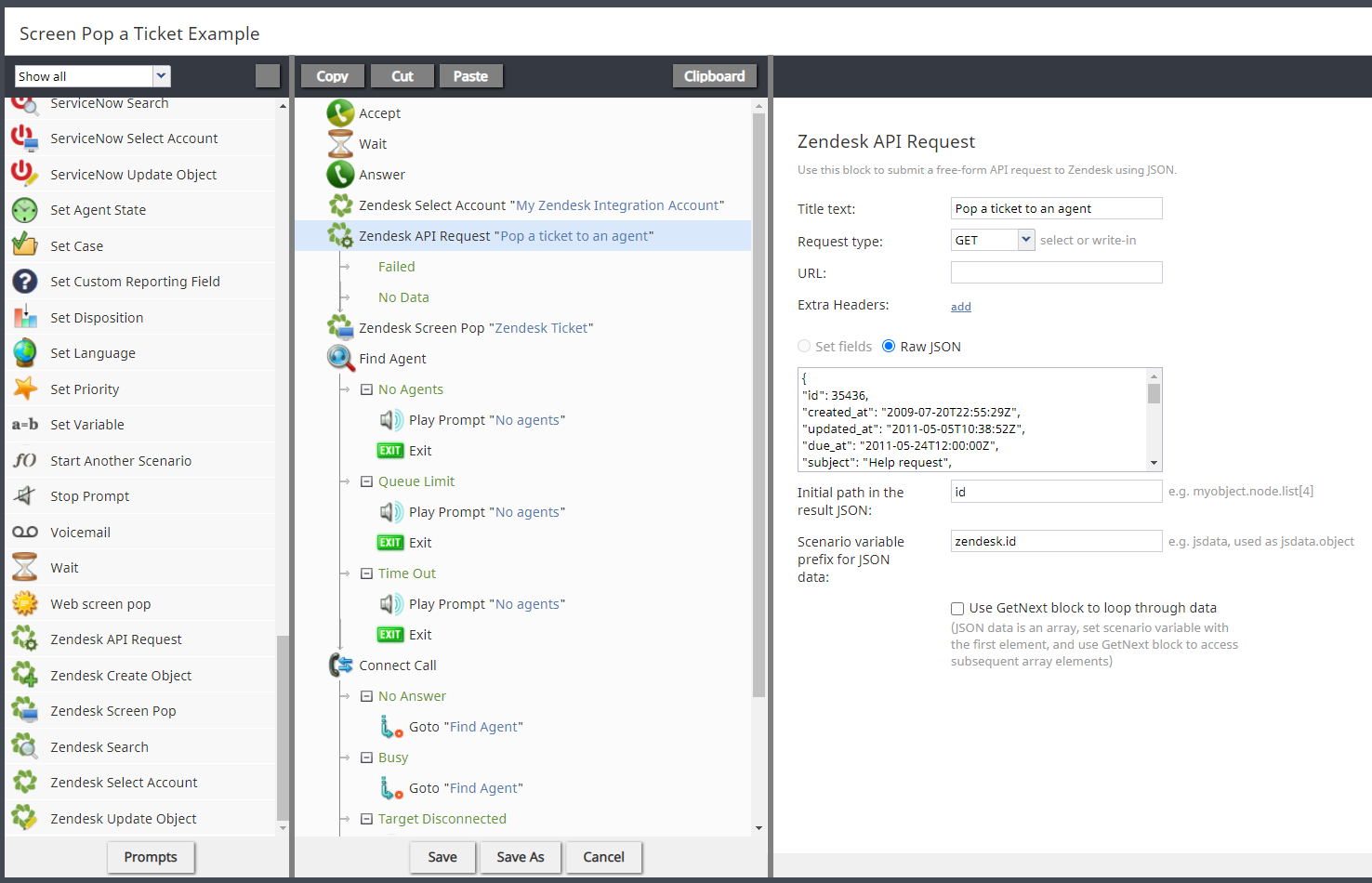Select Zendesk Select Account block in scenario
Image resolution: width=1372 pixels, height=883 pixels.
525,205
